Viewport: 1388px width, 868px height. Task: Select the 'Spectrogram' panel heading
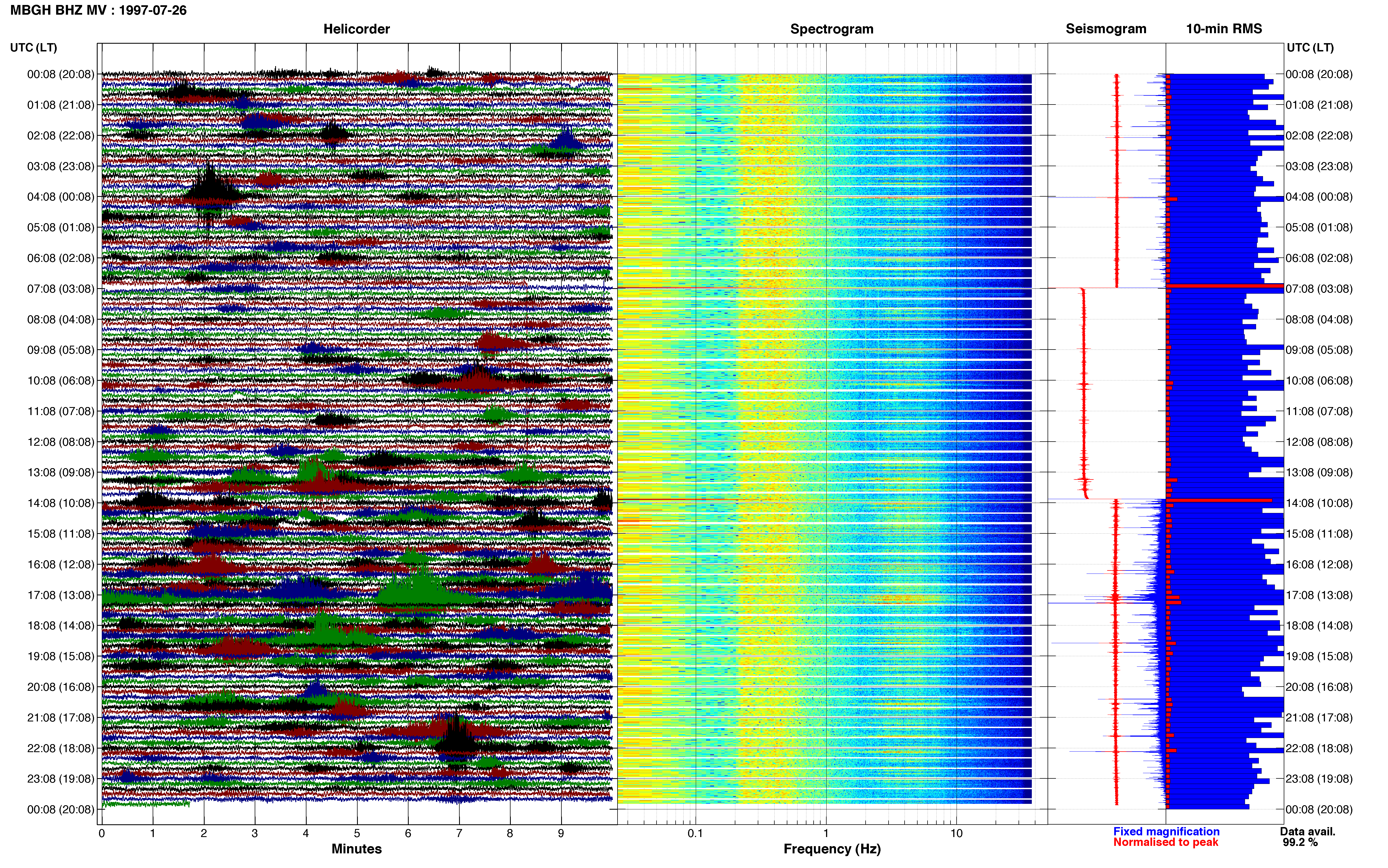coord(832,29)
